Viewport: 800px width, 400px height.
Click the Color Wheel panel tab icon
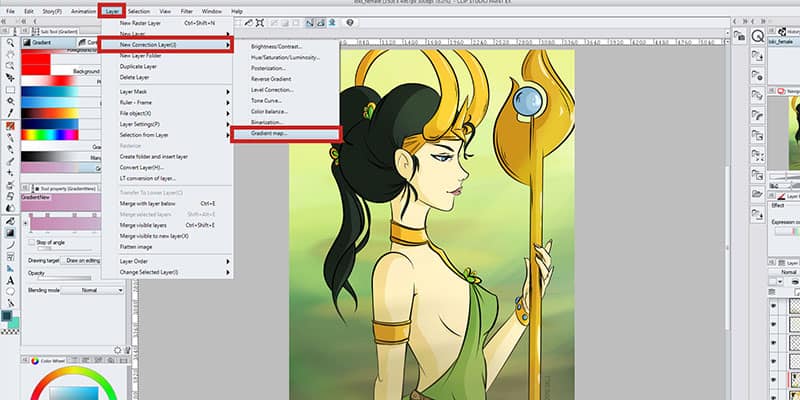click(x=35, y=361)
